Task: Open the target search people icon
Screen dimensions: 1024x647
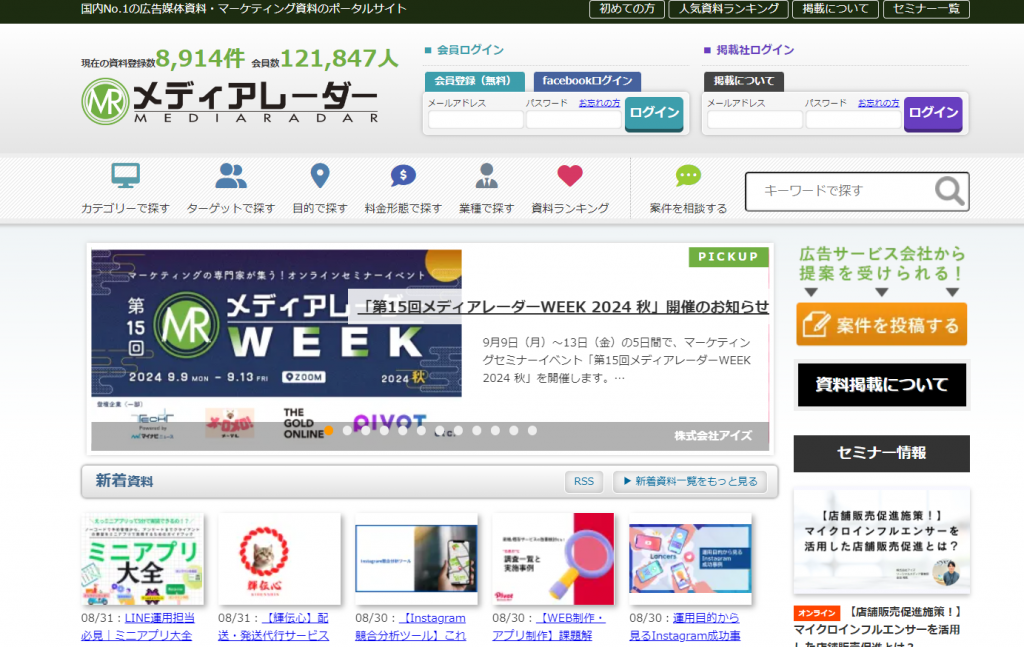Action: pyautogui.click(x=230, y=177)
